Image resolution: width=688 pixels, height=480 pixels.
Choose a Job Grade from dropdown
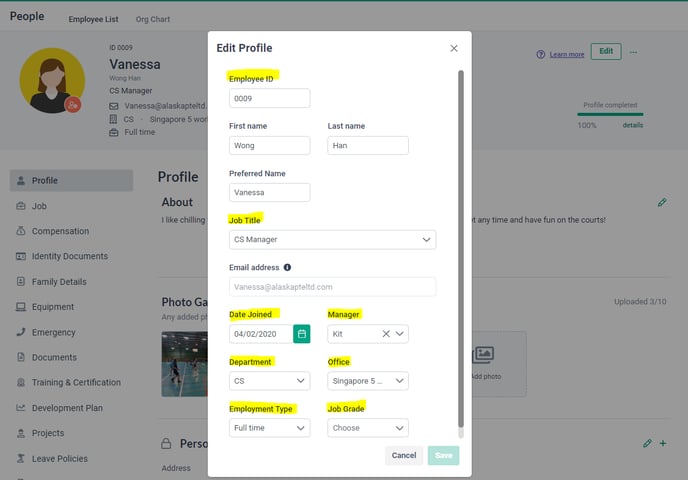point(368,428)
